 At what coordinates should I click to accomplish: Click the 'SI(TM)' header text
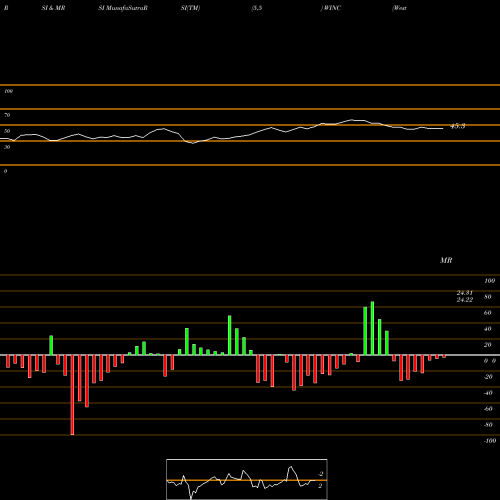click(x=190, y=8)
